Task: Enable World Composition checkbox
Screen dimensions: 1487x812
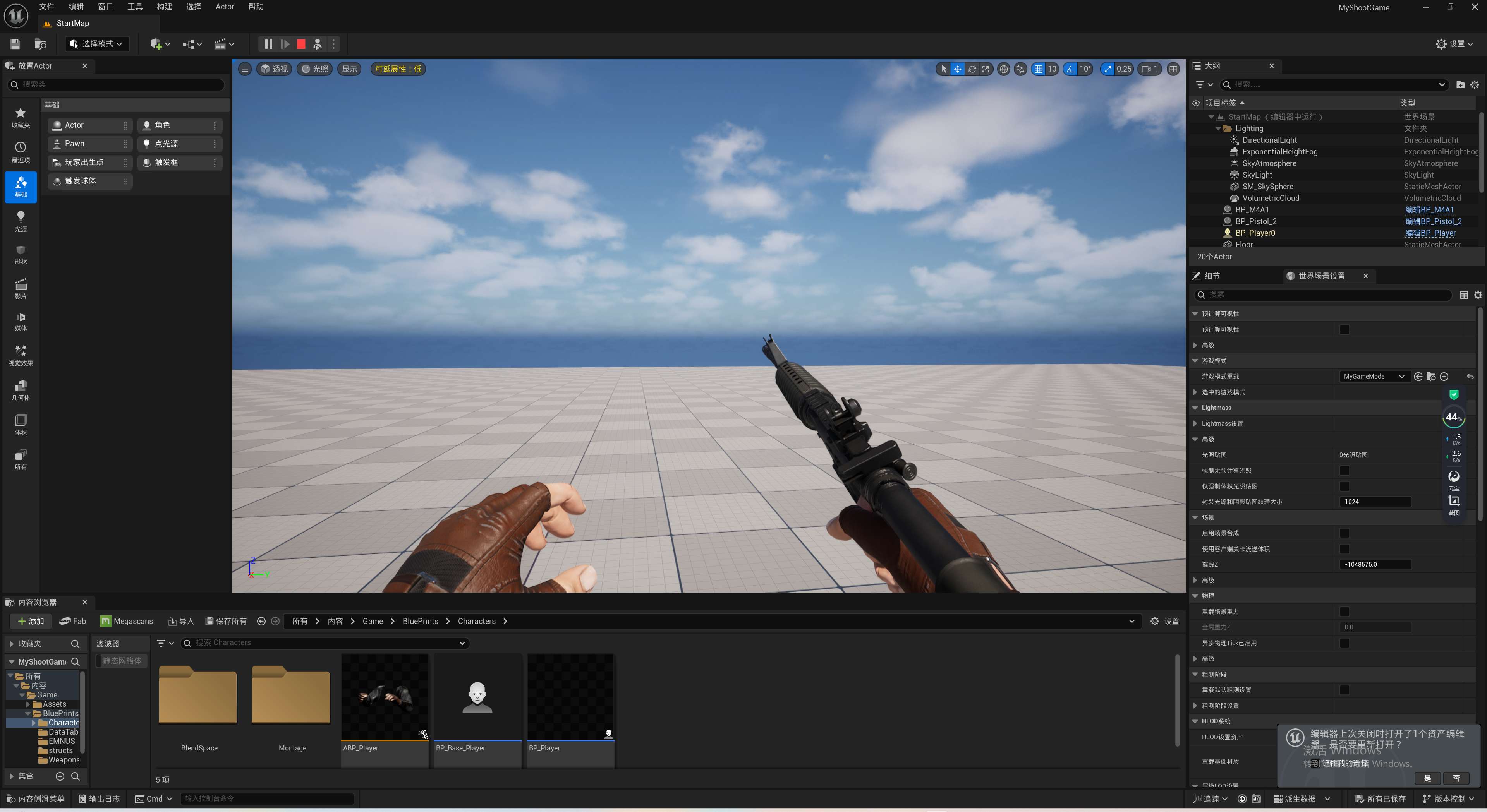Action: click(1344, 533)
